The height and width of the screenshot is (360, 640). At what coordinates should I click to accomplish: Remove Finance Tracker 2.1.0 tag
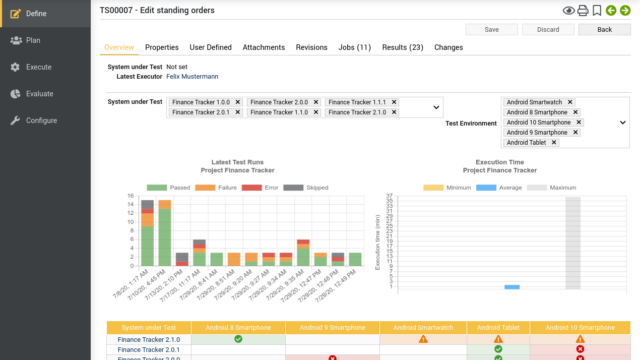(x=394, y=112)
